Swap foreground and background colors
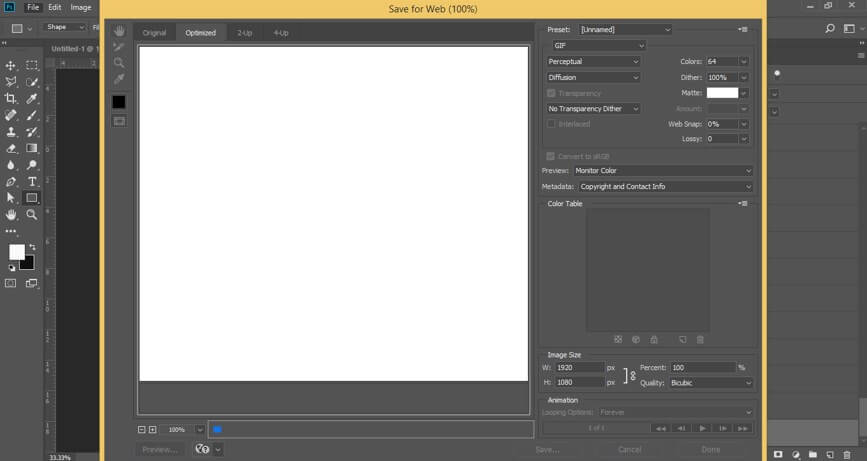The image size is (867, 461). point(33,247)
